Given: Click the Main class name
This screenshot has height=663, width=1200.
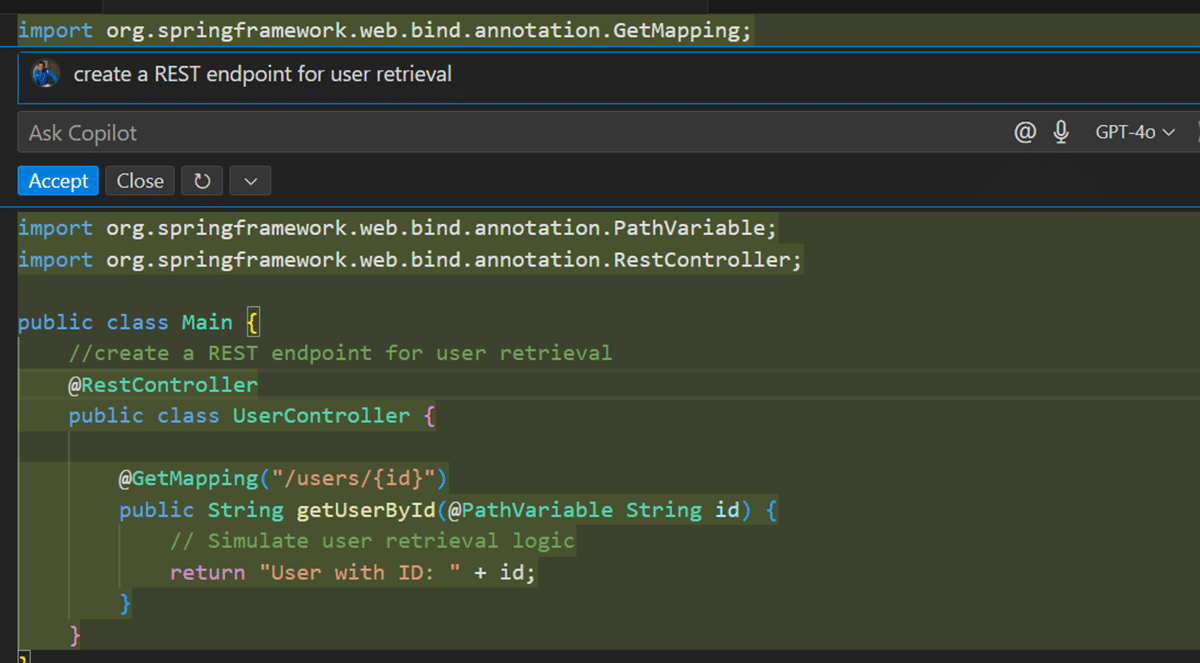Looking at the screenshot, I should click(x=207, y=322).
